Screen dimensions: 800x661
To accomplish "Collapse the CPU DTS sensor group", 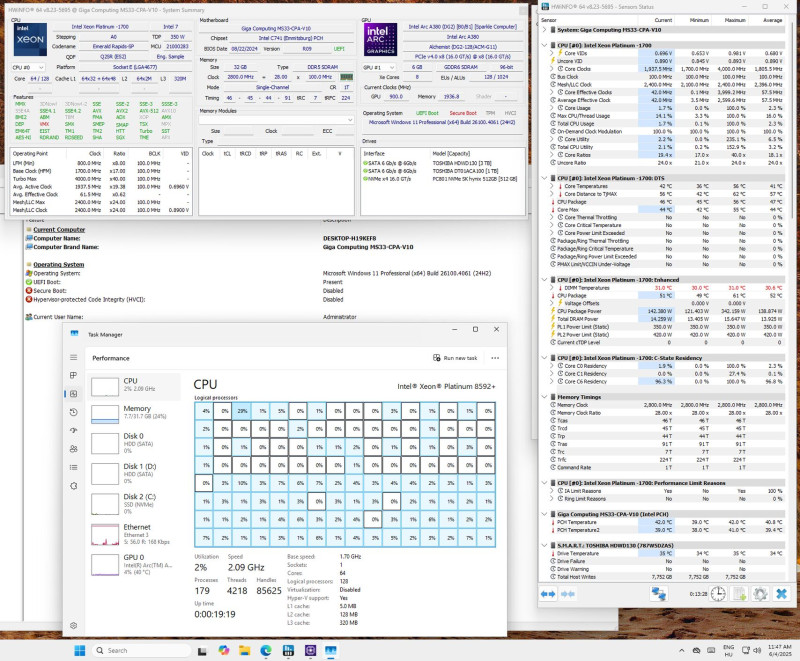I will pos(544,179).
